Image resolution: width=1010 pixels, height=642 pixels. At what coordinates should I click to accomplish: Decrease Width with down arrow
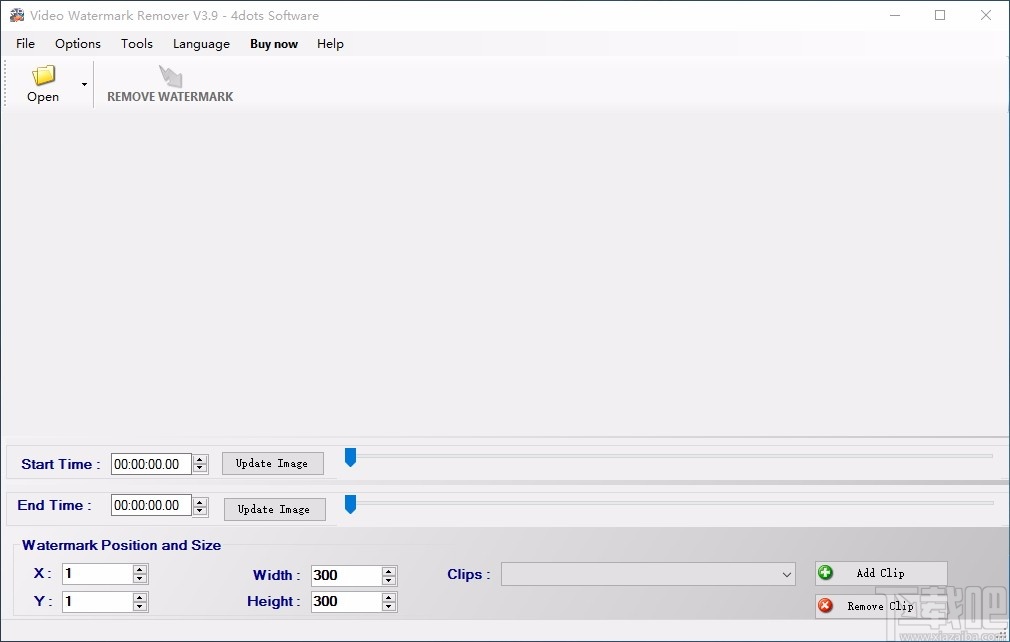pyautogui.click(x=388, y=580)
